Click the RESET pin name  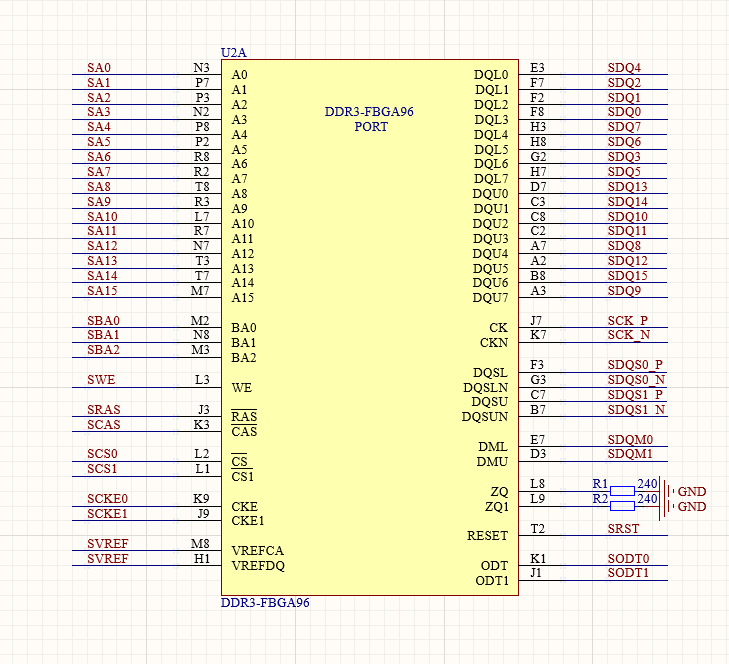click(x=487, y=536)
